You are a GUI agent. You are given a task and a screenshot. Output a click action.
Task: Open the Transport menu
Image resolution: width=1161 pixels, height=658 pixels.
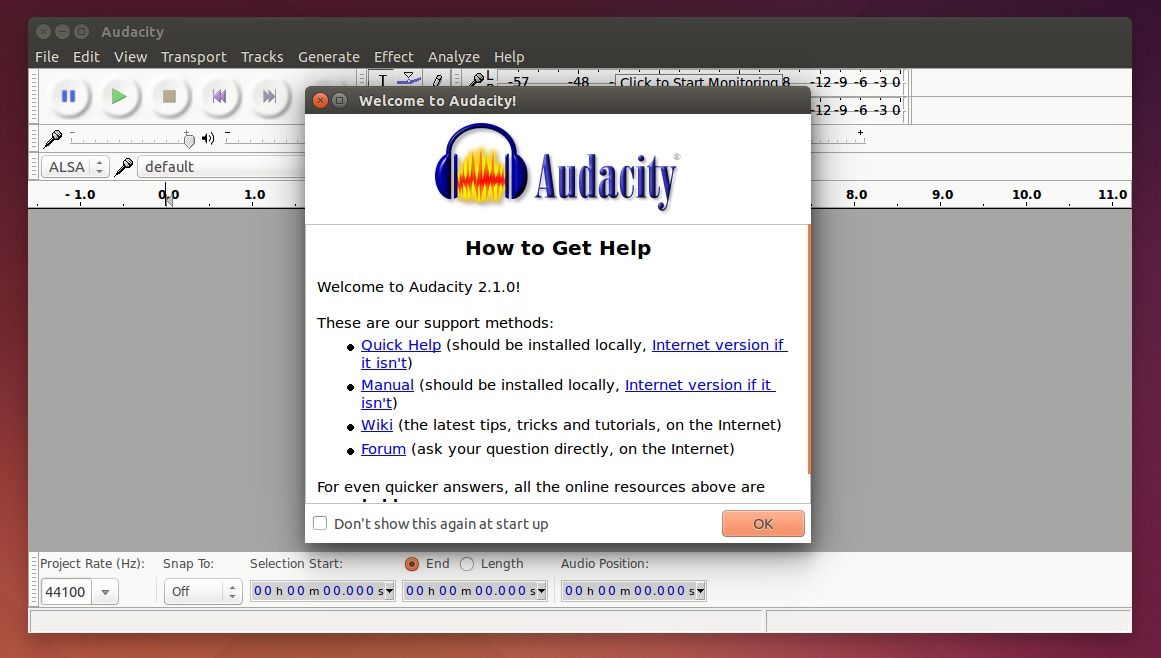pos(193,57)
